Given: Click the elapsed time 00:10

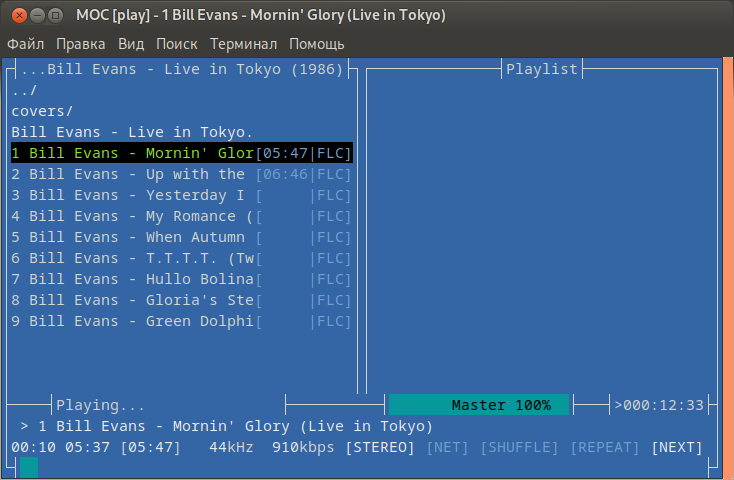Looking at the screenshot, I should pyautogui.click(x=33, y=447).
